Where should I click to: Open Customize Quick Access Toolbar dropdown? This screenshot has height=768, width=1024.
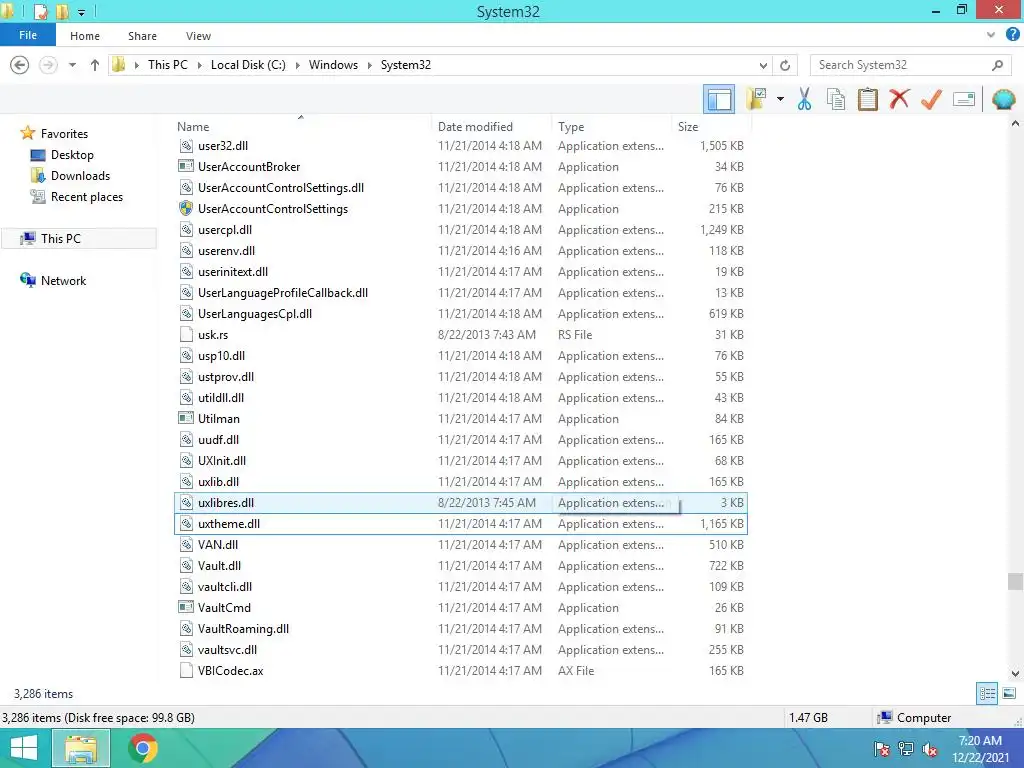click(81, 12)
